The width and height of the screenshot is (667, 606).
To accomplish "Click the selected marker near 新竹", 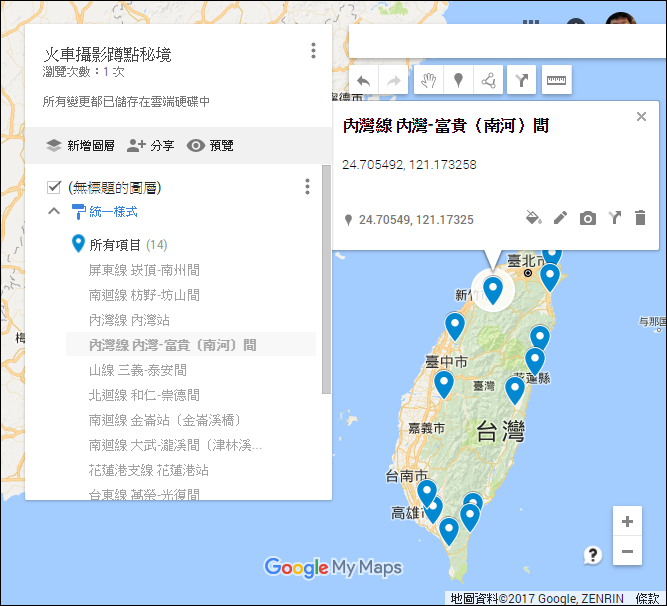I will point(493,289).
